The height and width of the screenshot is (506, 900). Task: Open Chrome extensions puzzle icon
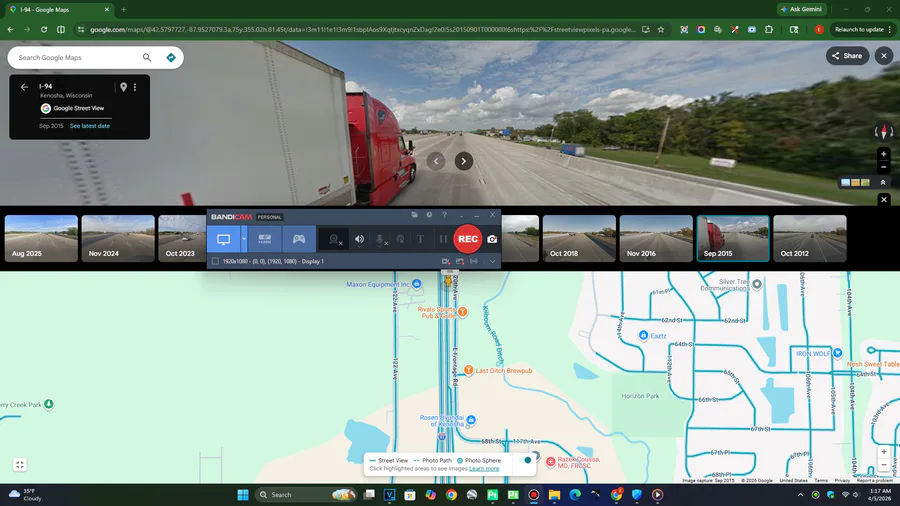769,29
